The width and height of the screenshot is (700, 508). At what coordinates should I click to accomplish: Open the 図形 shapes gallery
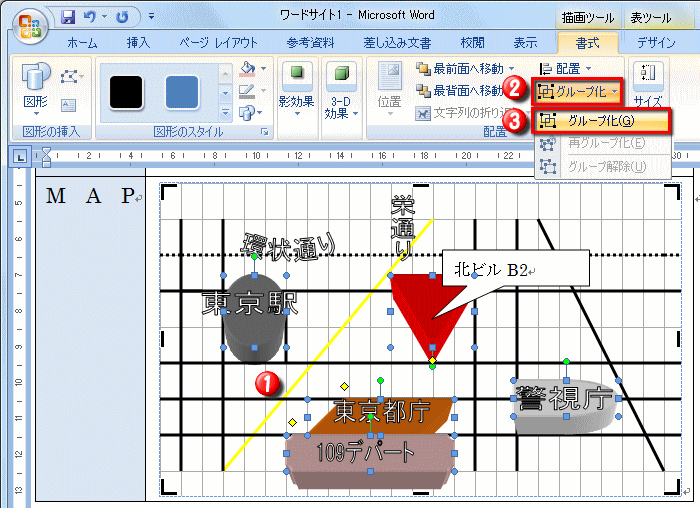pos(35,88)
